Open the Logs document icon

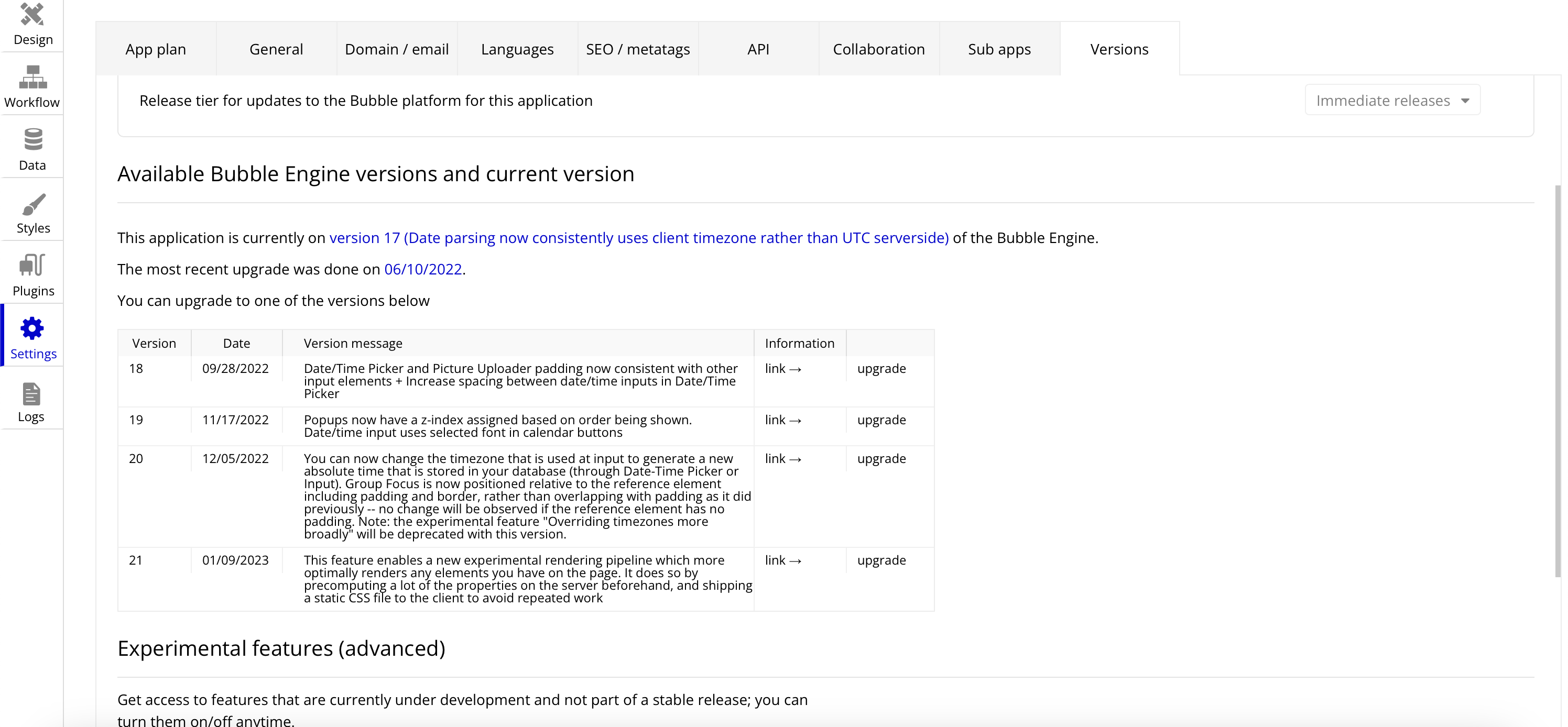pyautogui.click(x=31, y=394)
